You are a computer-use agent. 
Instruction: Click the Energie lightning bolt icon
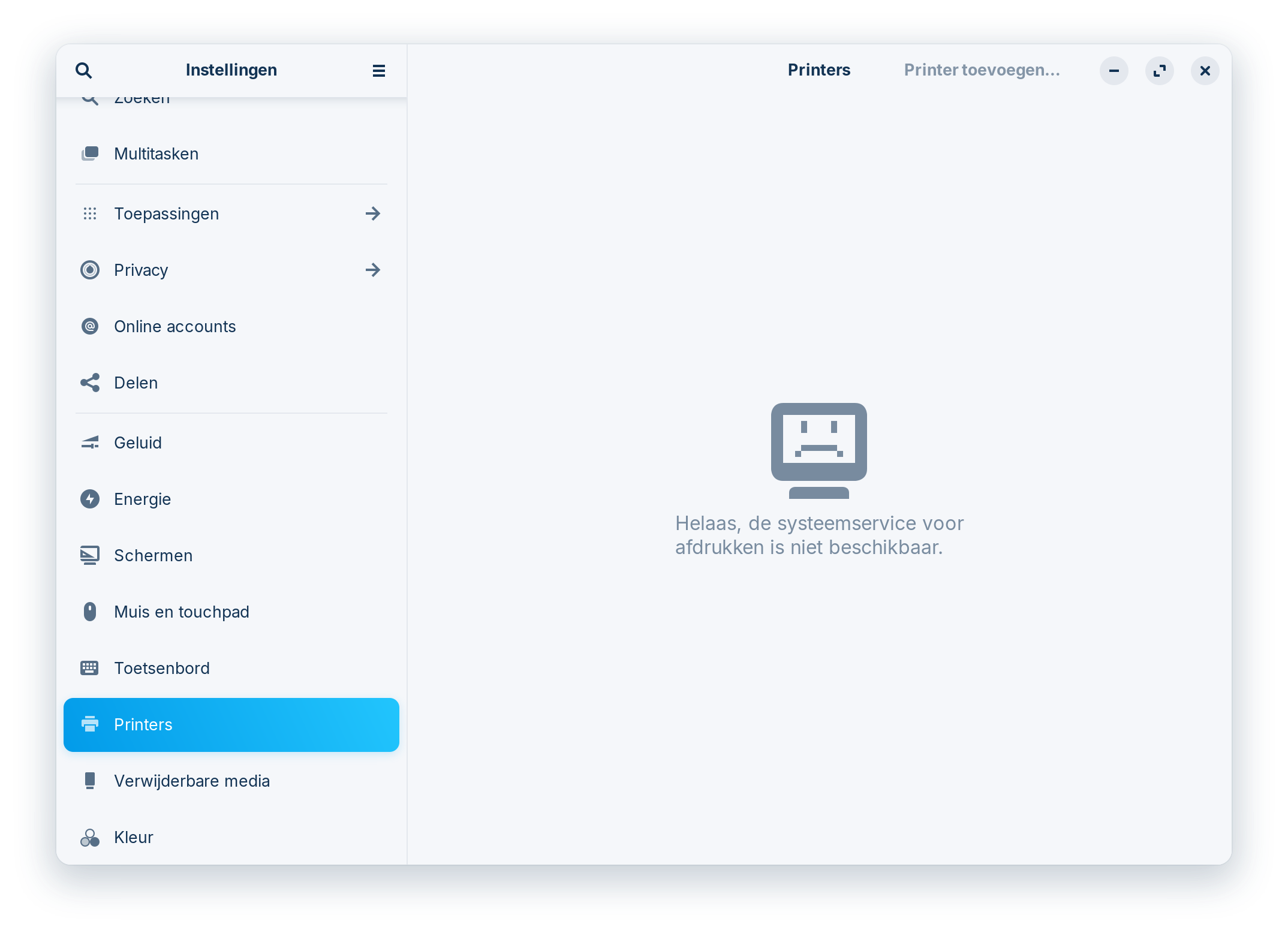click(90, 499)
